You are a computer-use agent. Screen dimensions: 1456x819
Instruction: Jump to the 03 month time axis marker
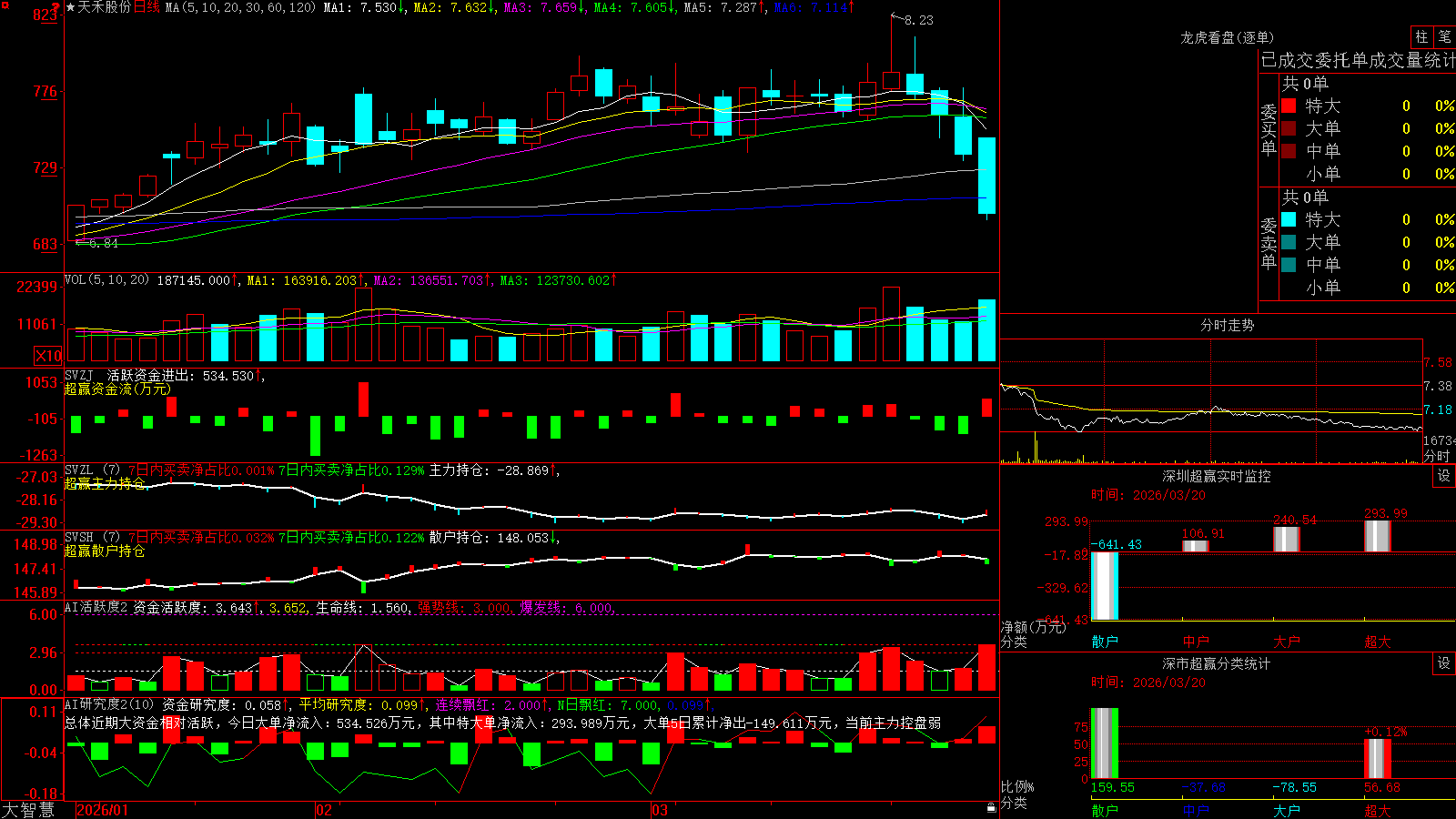(x=660, y=810)
